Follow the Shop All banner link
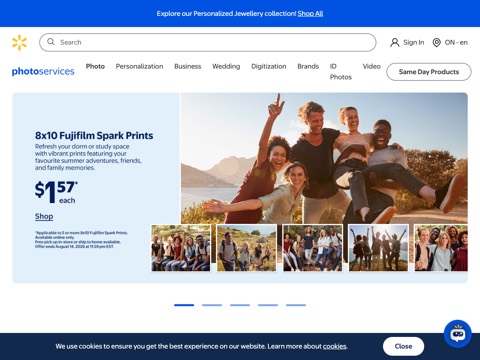This screenshot has height=360, width=480. (310, 14)
